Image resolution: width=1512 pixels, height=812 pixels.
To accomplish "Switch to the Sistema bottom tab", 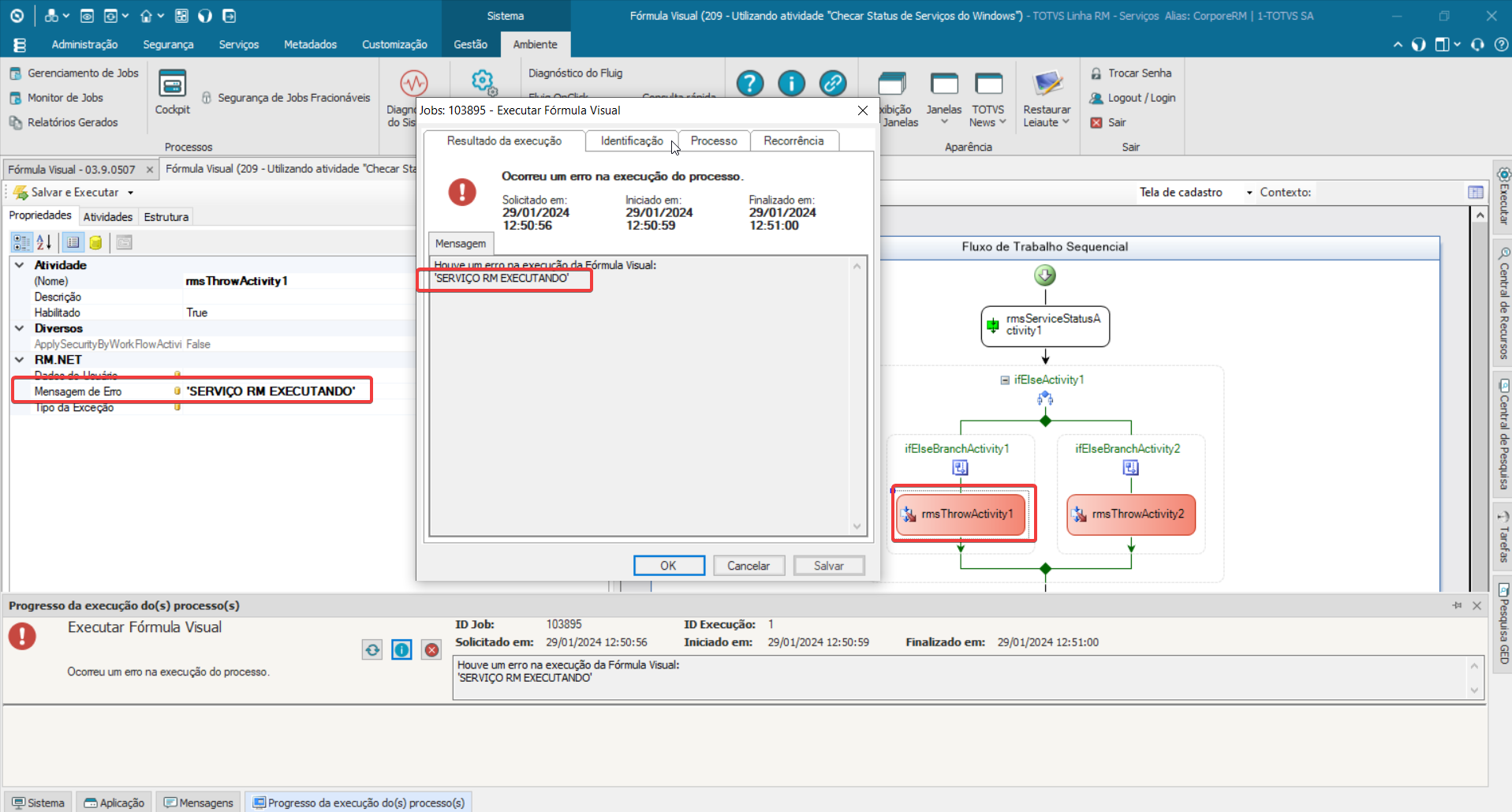I will pyautogui.click(x=38, y=803).
